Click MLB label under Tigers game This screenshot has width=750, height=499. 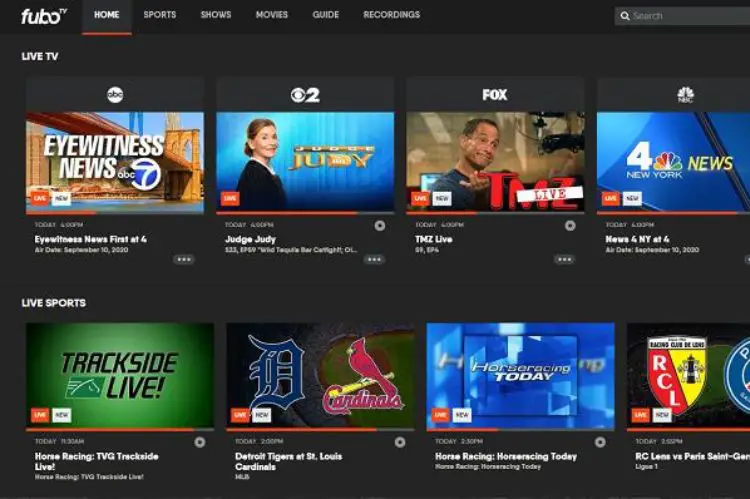[242, 477]
